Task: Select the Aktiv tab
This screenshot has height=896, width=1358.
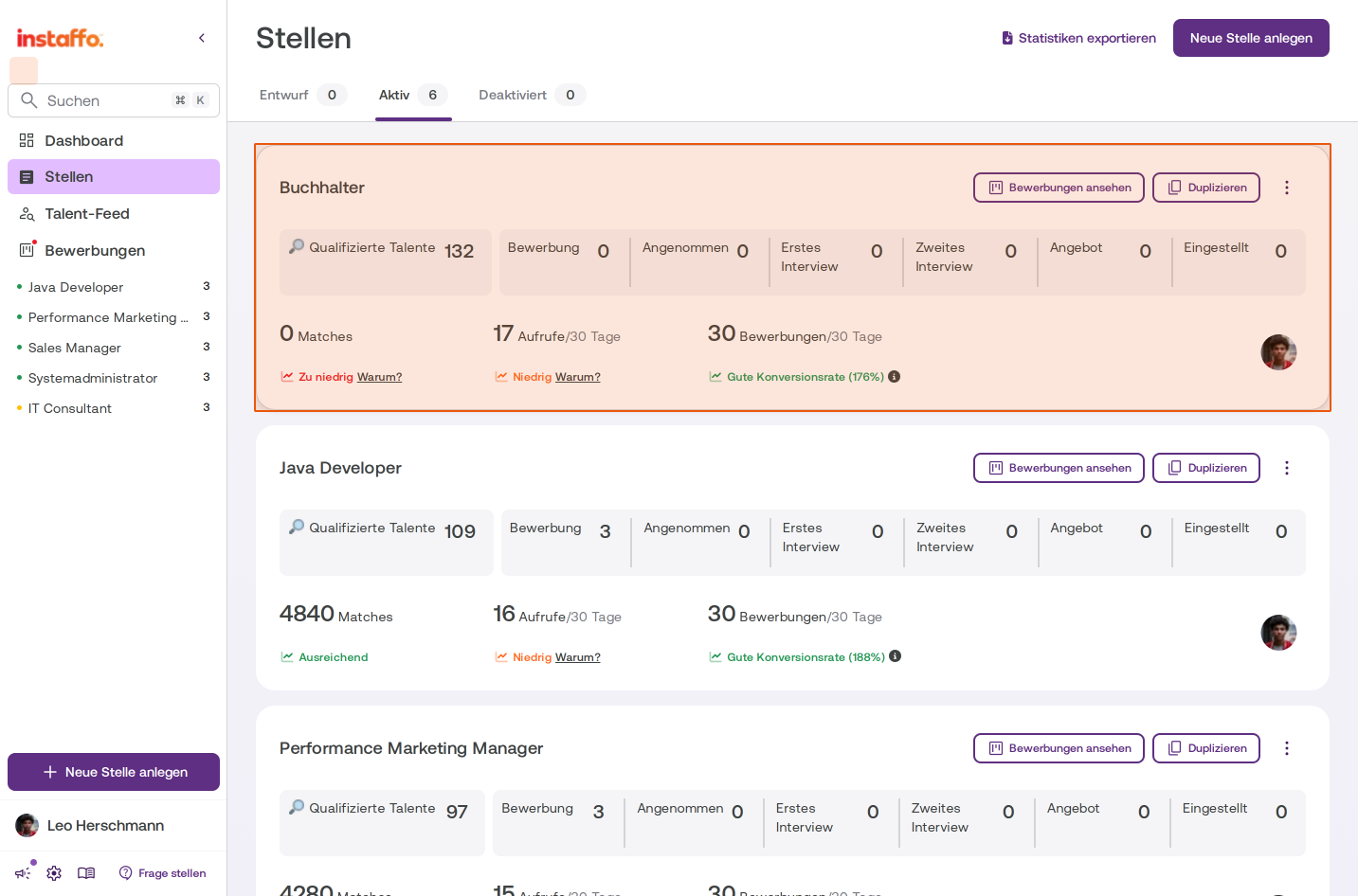Action: click(x=413, y=95)
